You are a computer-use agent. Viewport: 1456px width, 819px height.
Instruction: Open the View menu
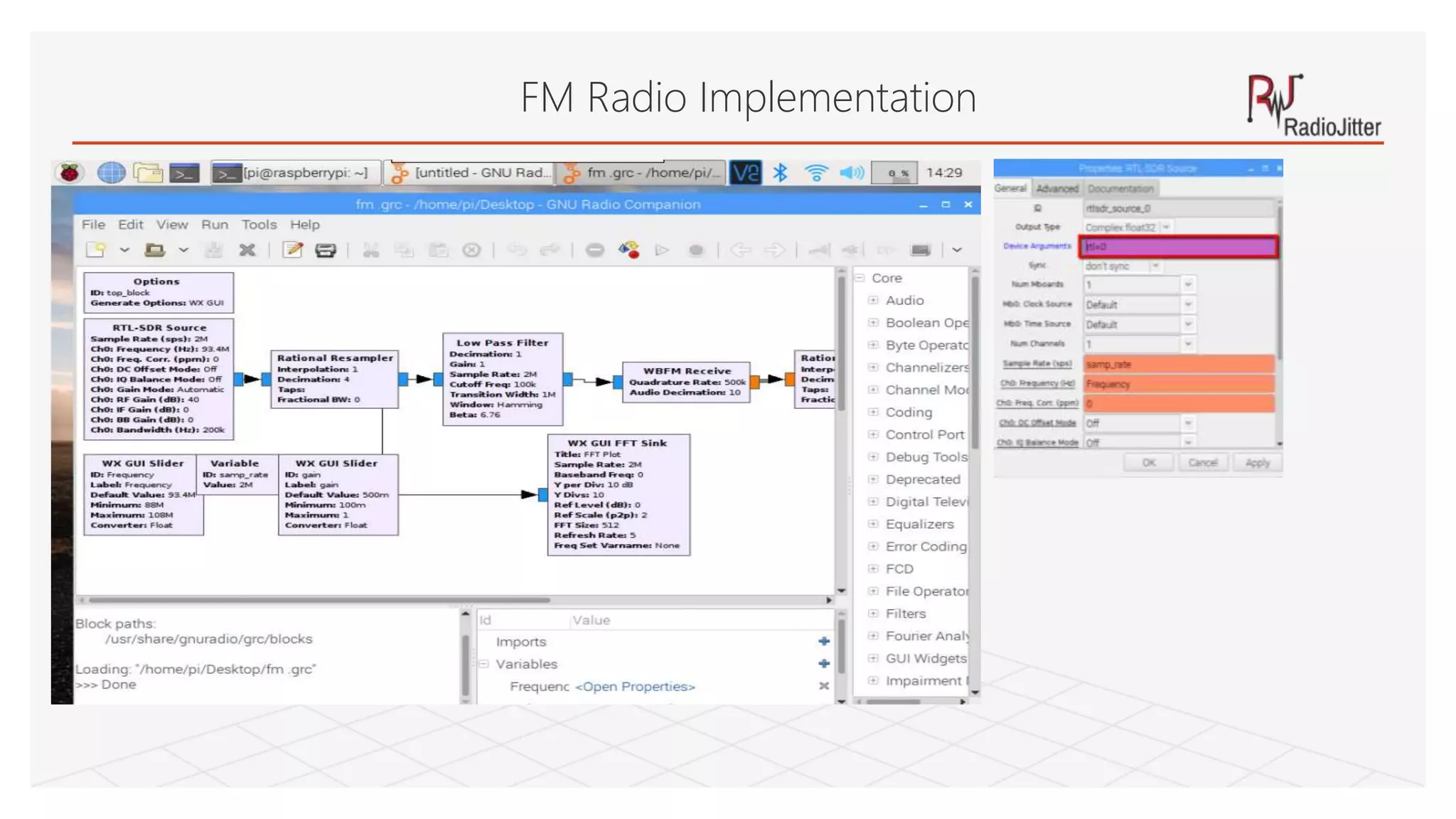(172, 225)
